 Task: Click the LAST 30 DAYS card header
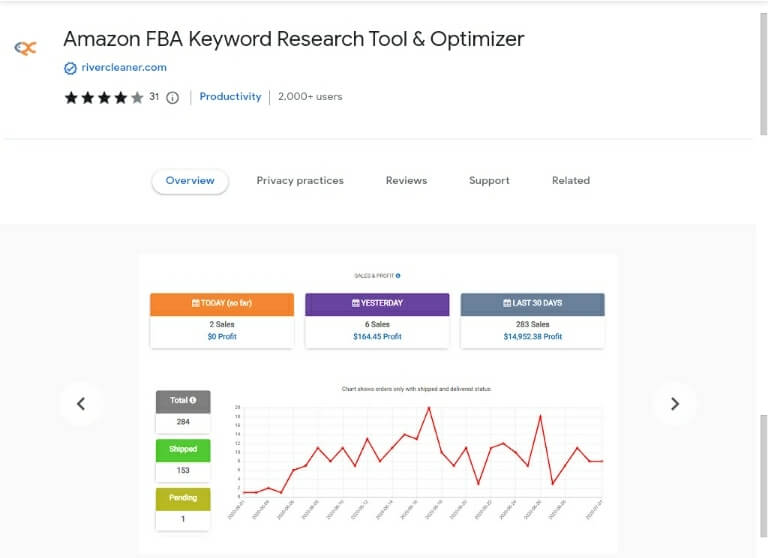[532, 304]
